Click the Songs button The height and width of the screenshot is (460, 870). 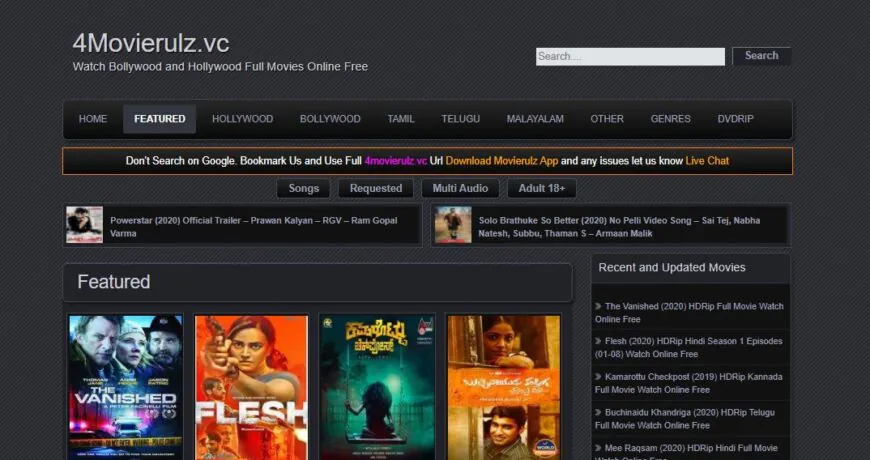(304, 188)
